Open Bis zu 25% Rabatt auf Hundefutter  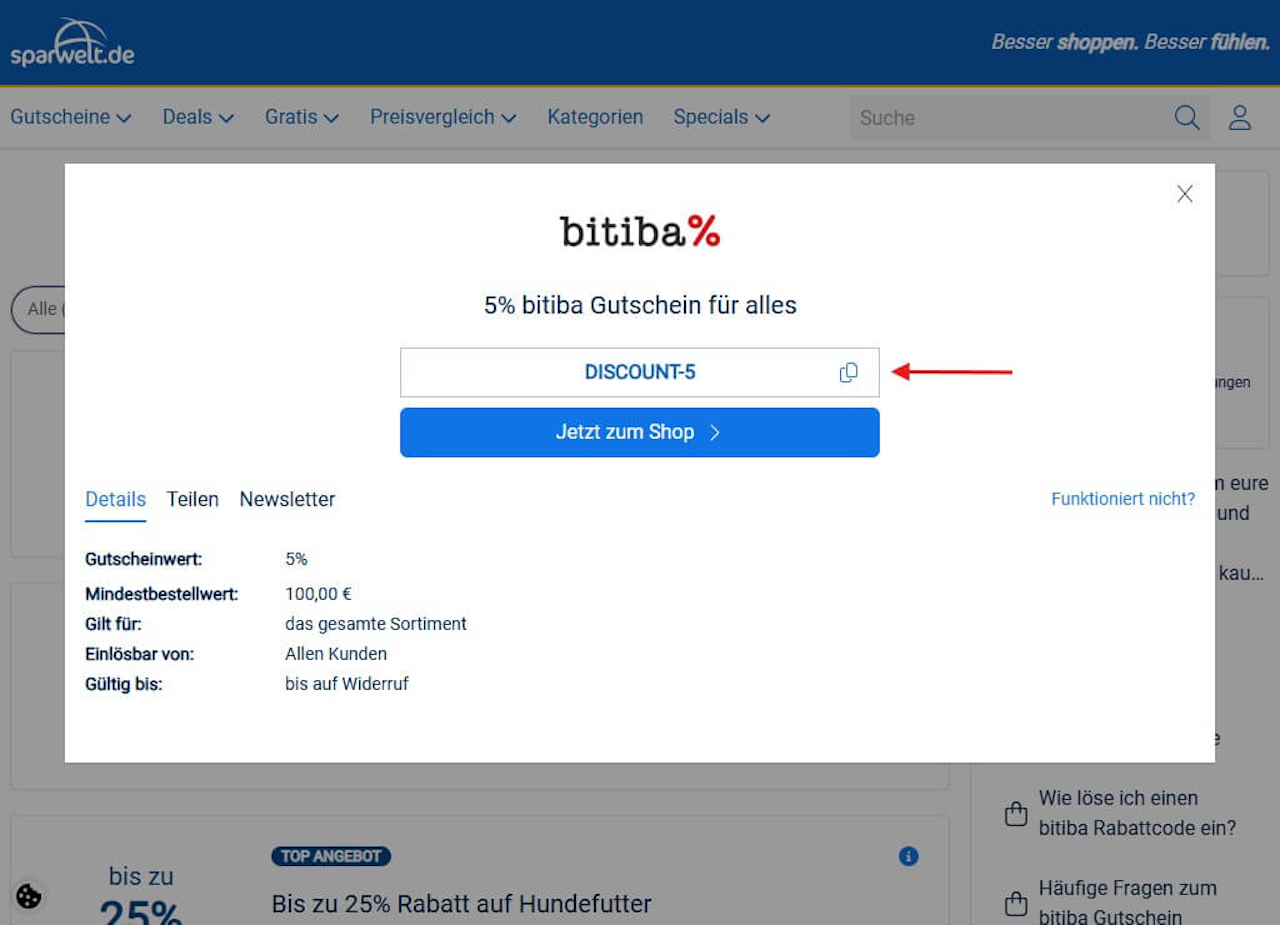(x=461, y=904)
